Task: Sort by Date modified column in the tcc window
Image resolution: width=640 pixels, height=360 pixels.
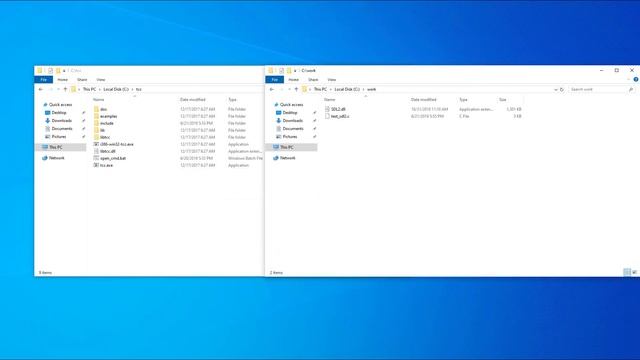Action: coord(193,100)
